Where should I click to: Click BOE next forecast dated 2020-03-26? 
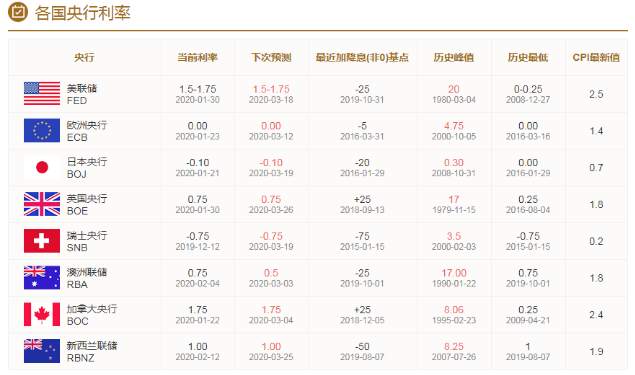coord(271,205)
